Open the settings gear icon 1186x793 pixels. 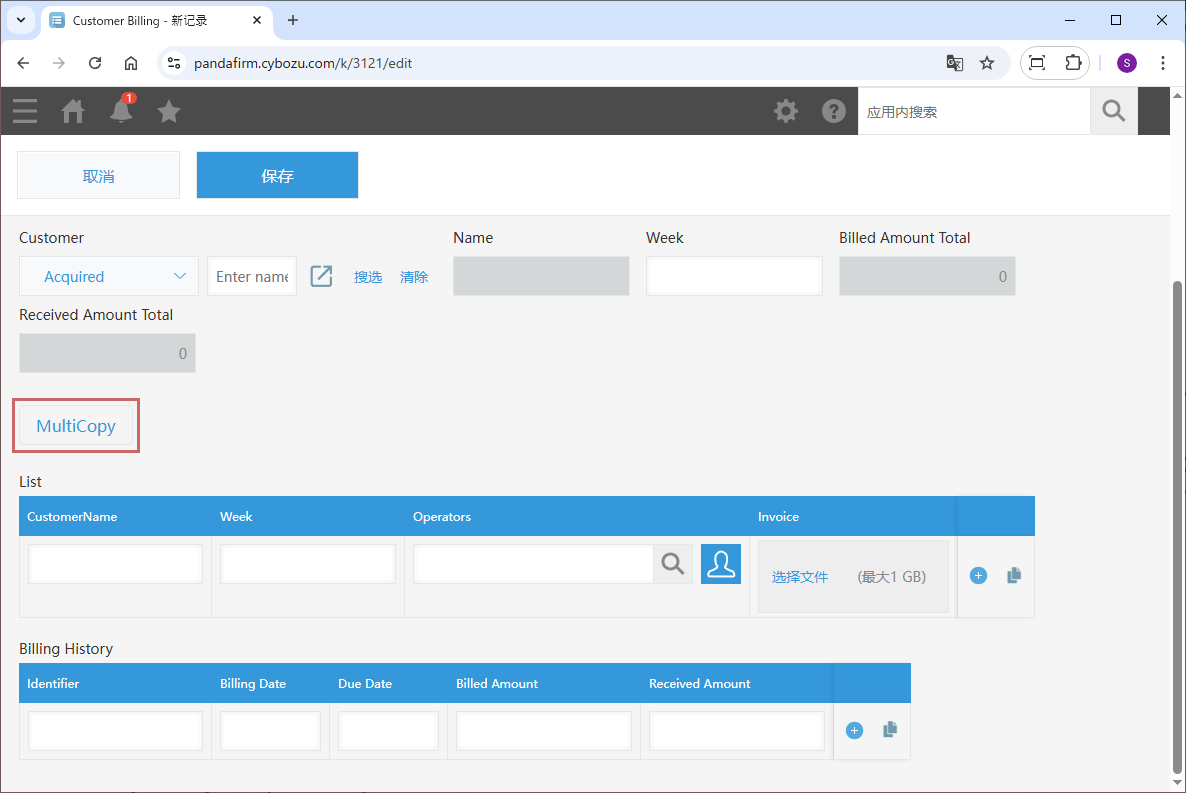pyautogui.click(x=786, y=111)
